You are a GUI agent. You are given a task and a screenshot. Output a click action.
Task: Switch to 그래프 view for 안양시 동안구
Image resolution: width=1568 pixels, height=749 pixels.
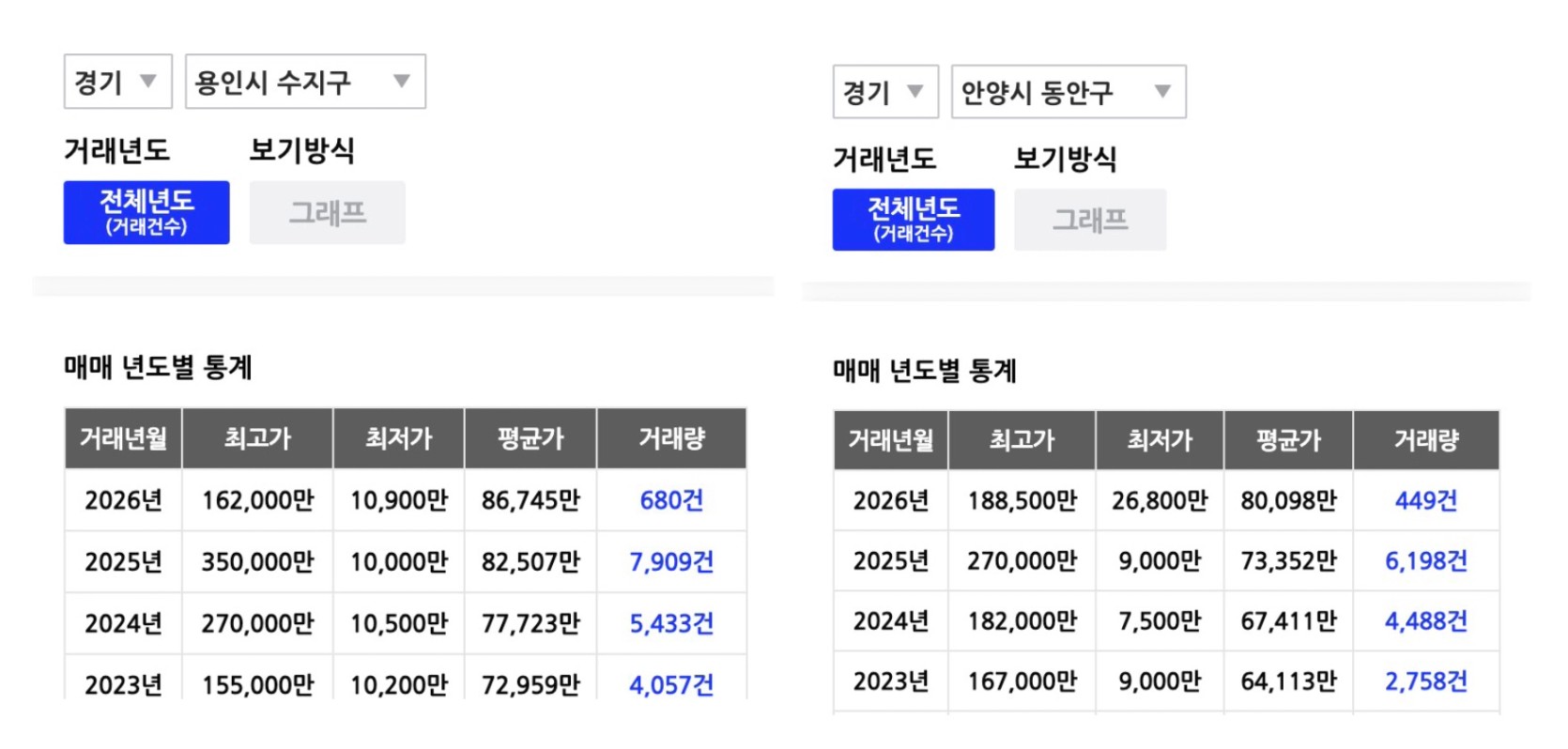point(1089,220)
